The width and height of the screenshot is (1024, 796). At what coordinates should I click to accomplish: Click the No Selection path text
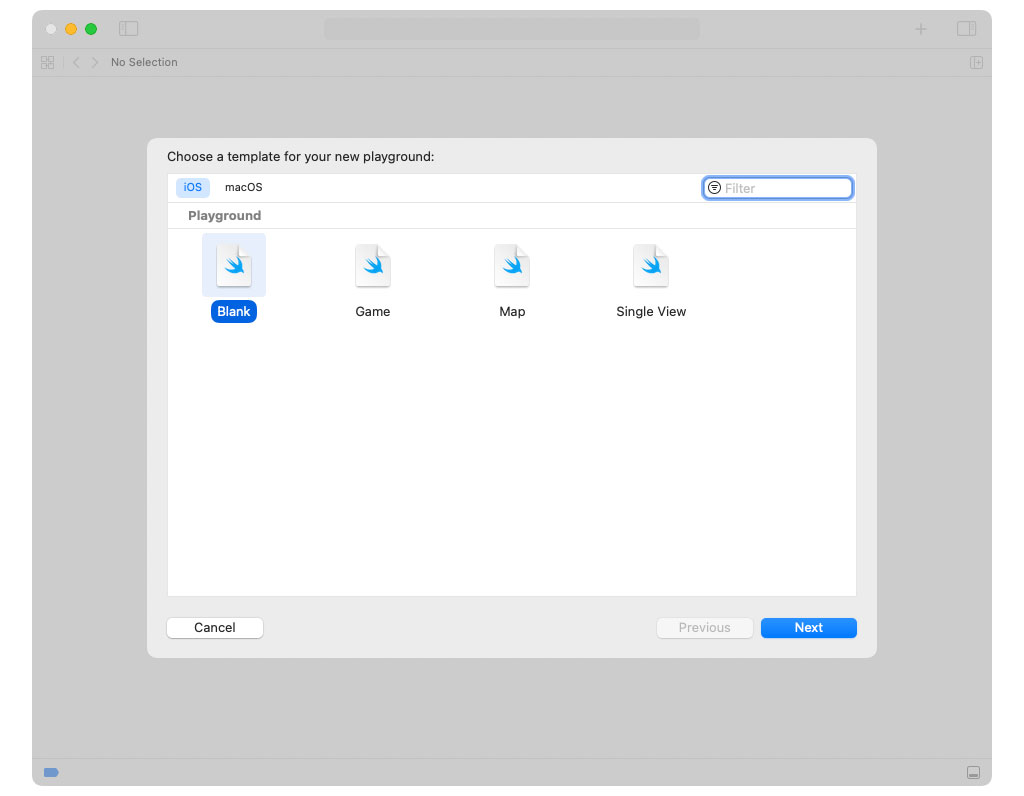(144, 62)
